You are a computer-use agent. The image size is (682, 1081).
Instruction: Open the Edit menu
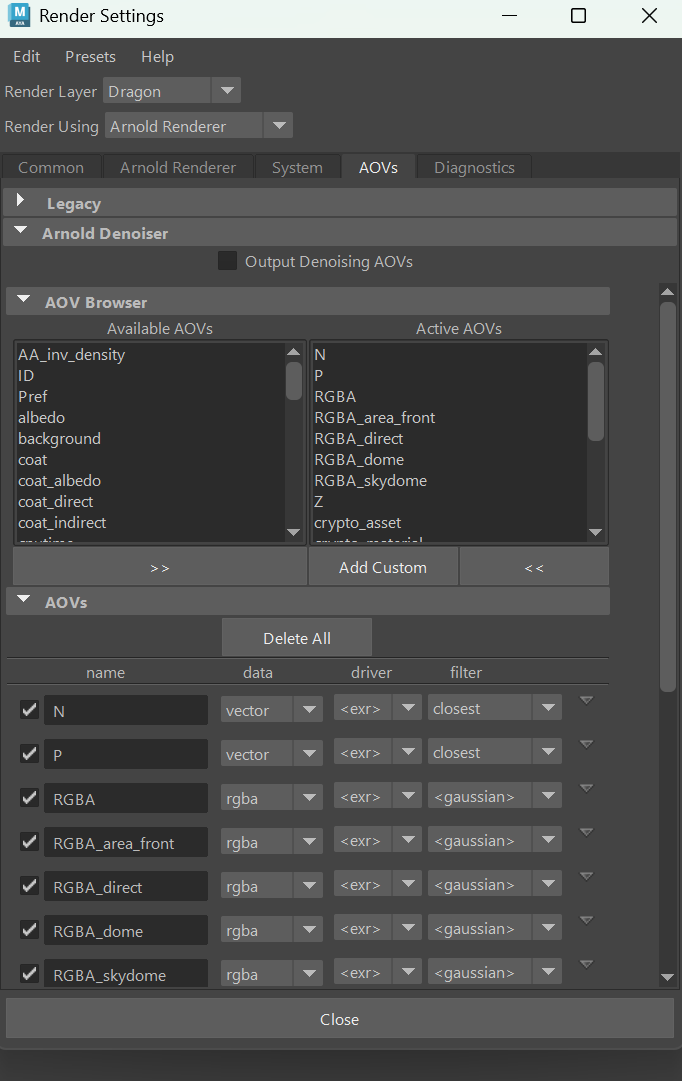27,57
